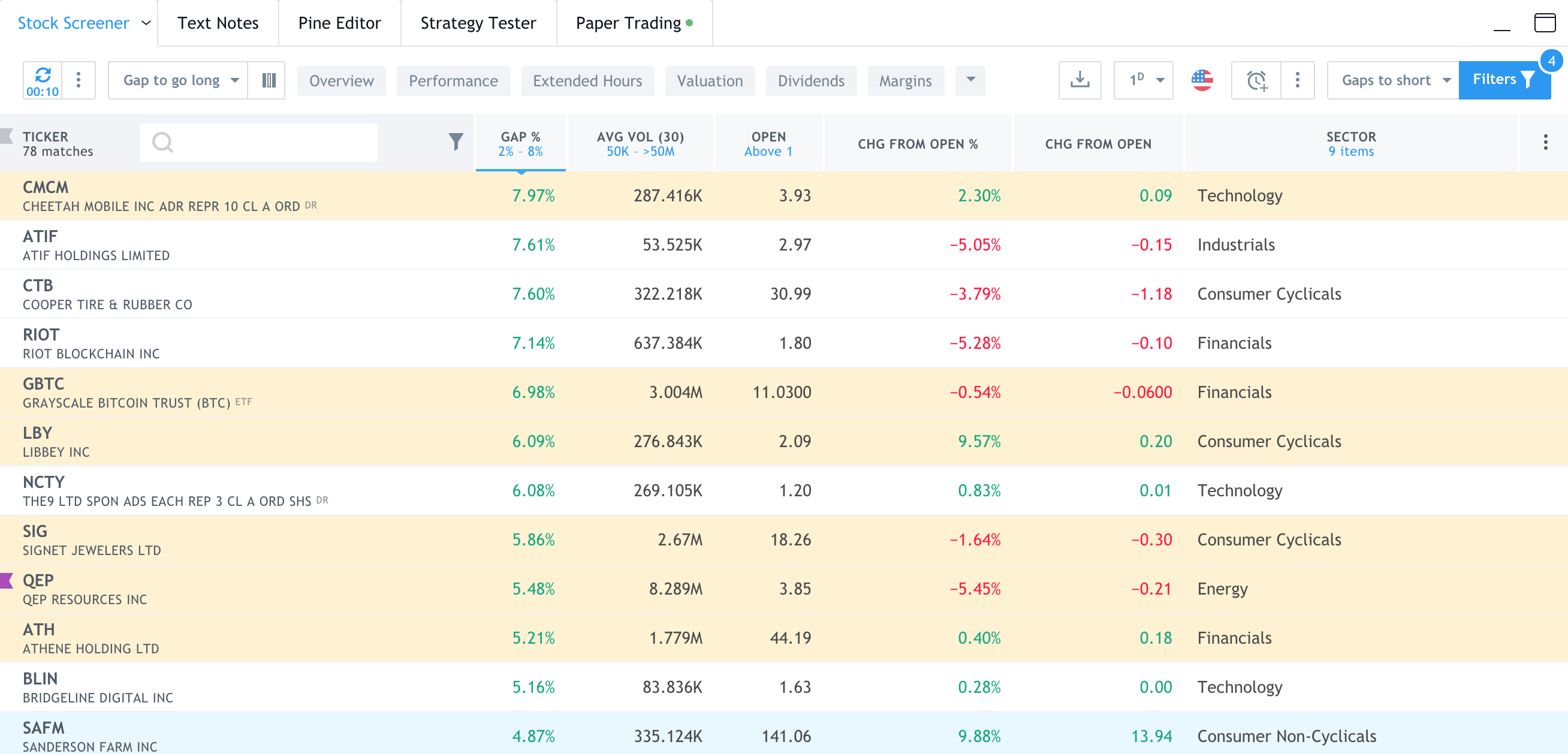Open overflow menu beside the alert icon
The height and width of the screenshot is (754, 1568).
click(x=1296, y=80)
